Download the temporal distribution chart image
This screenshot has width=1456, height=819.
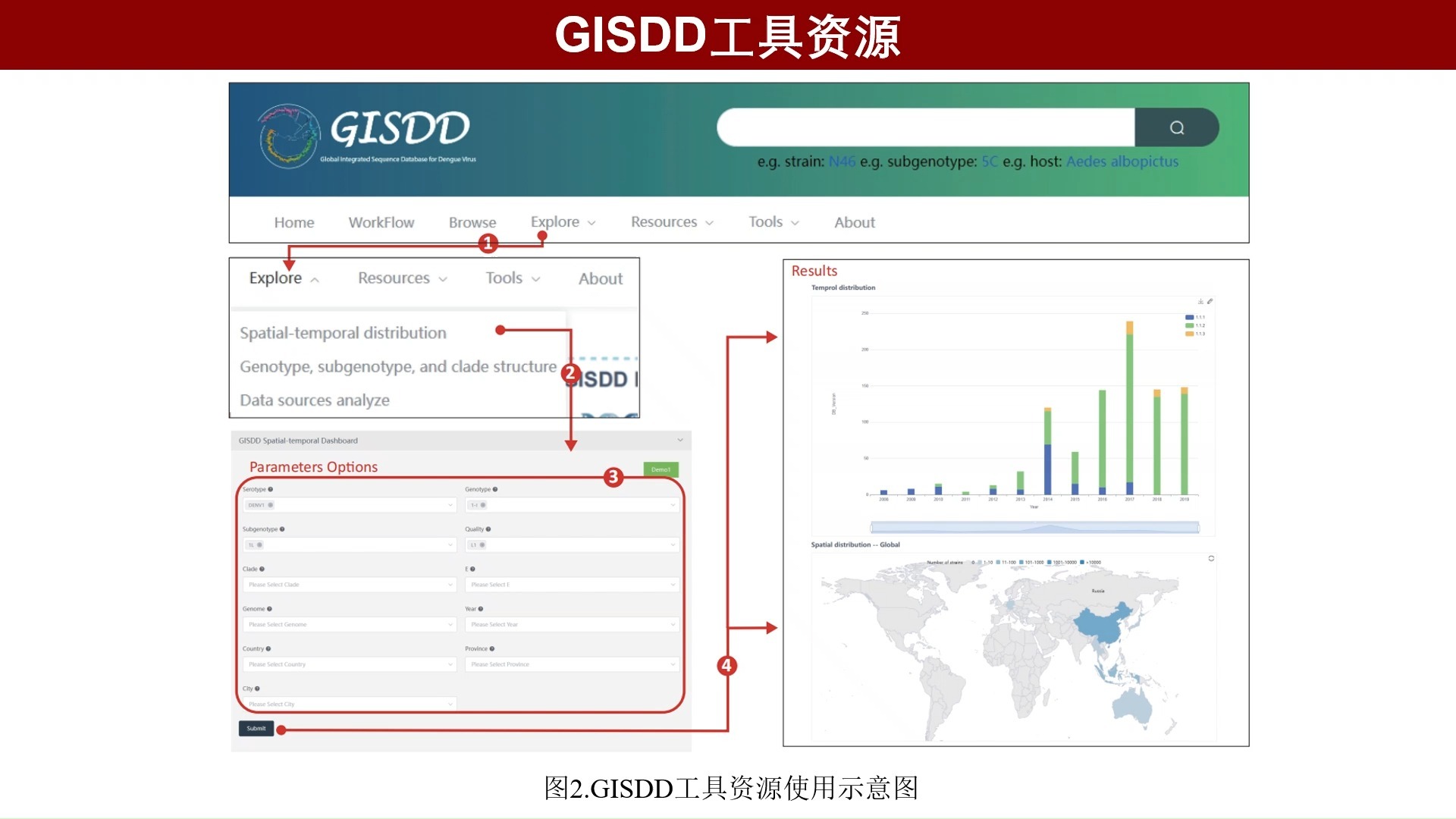(x=1200, y=301)
